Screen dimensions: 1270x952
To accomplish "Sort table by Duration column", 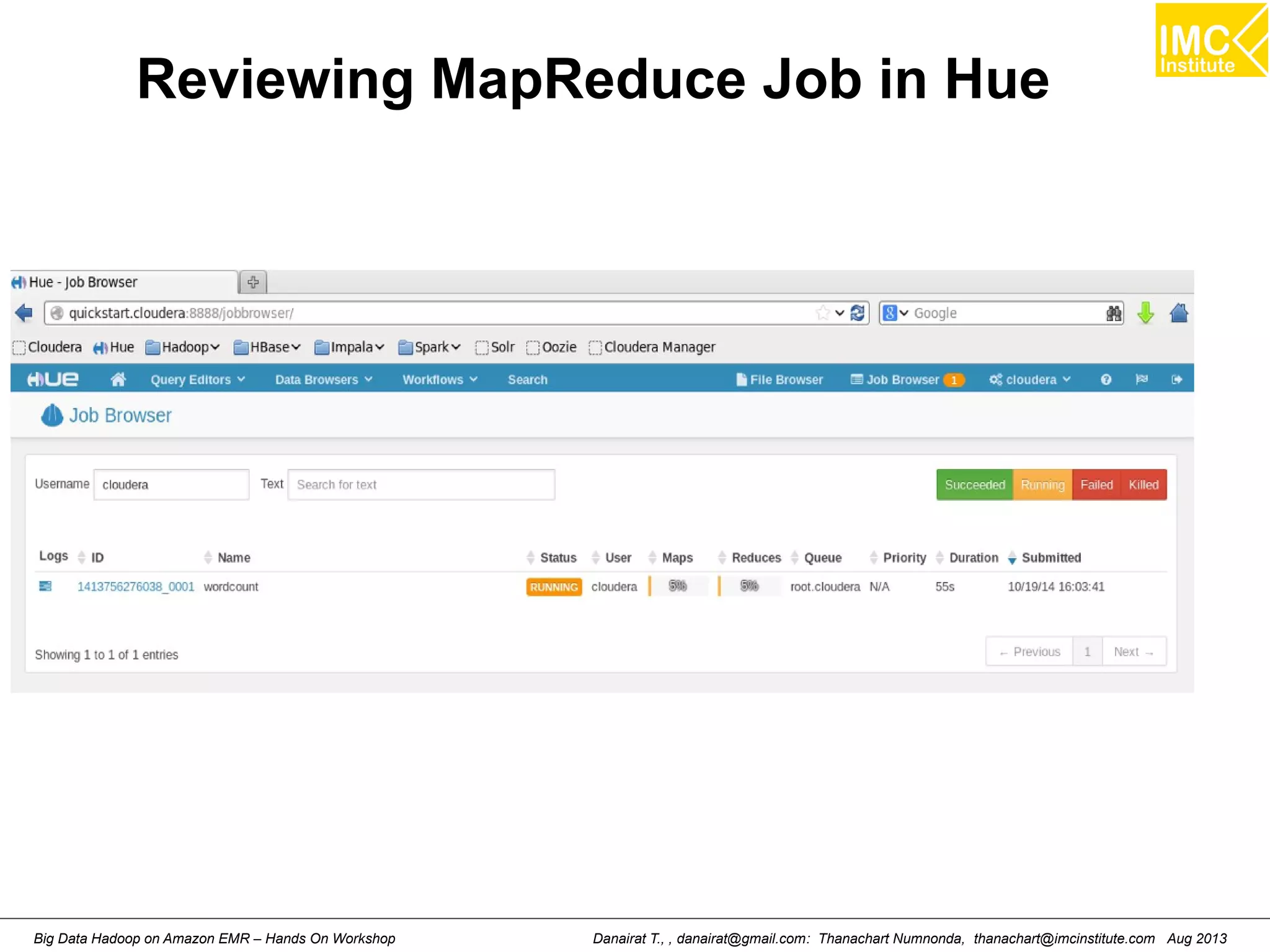I will (967, 557).
